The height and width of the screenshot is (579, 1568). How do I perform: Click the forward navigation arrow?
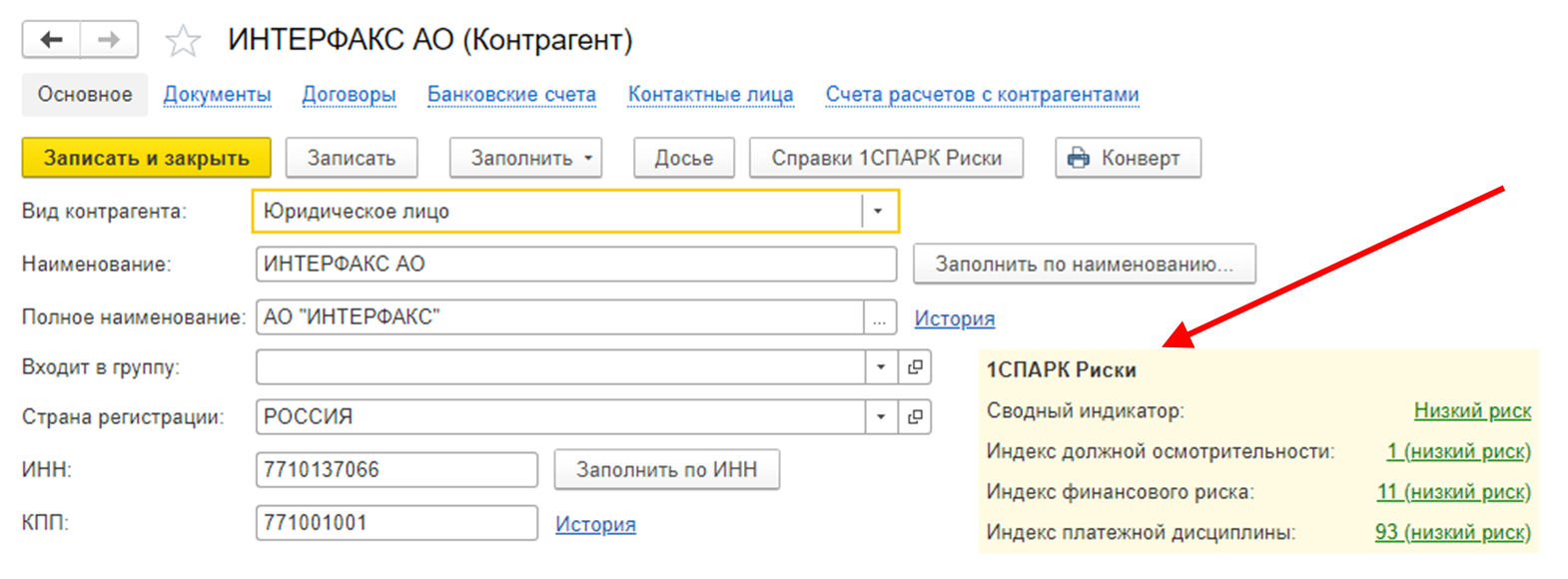coord(109,40)
